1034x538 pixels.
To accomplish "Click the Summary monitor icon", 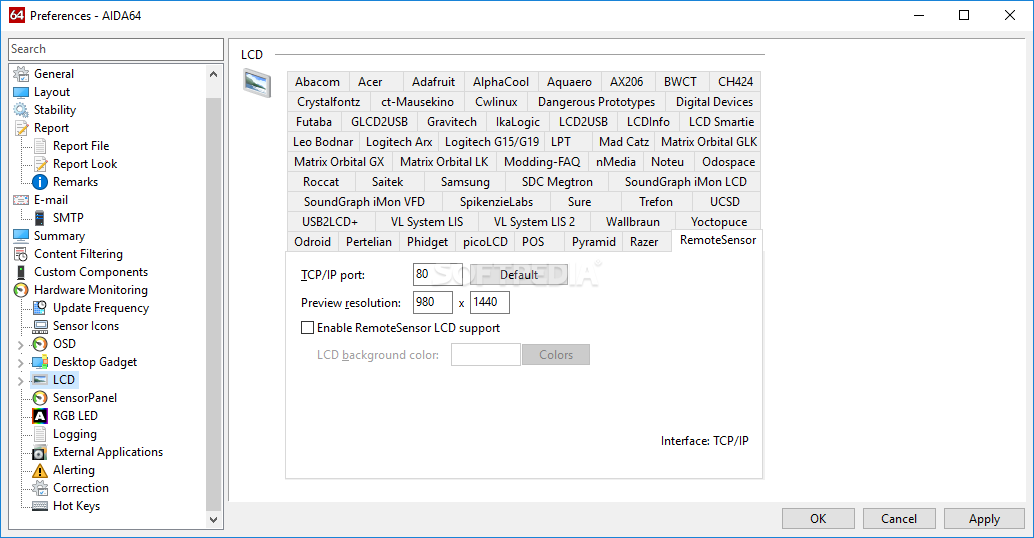I will [21, 236].
